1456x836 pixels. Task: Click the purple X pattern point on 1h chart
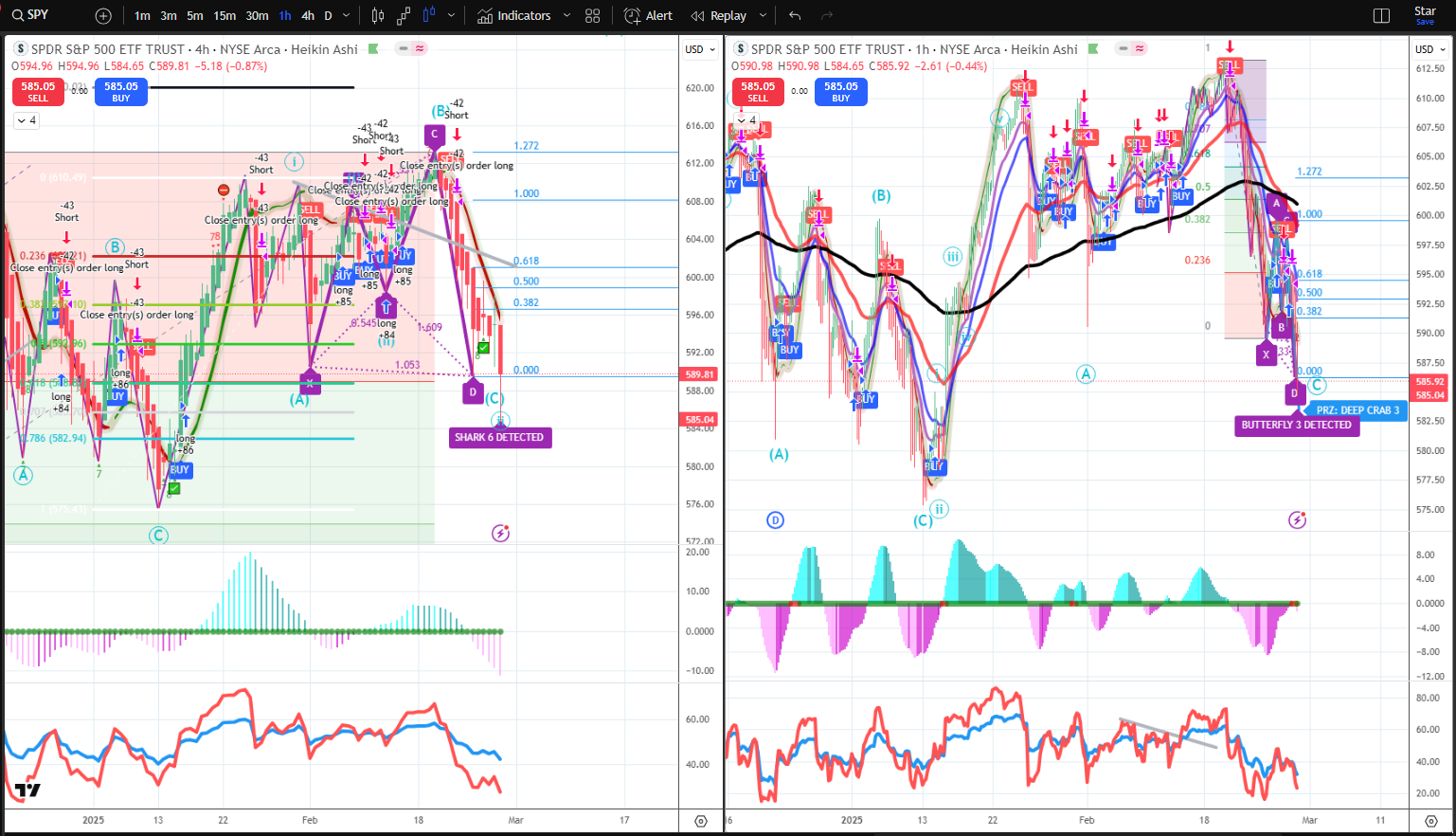click(x=1267, y=354)
